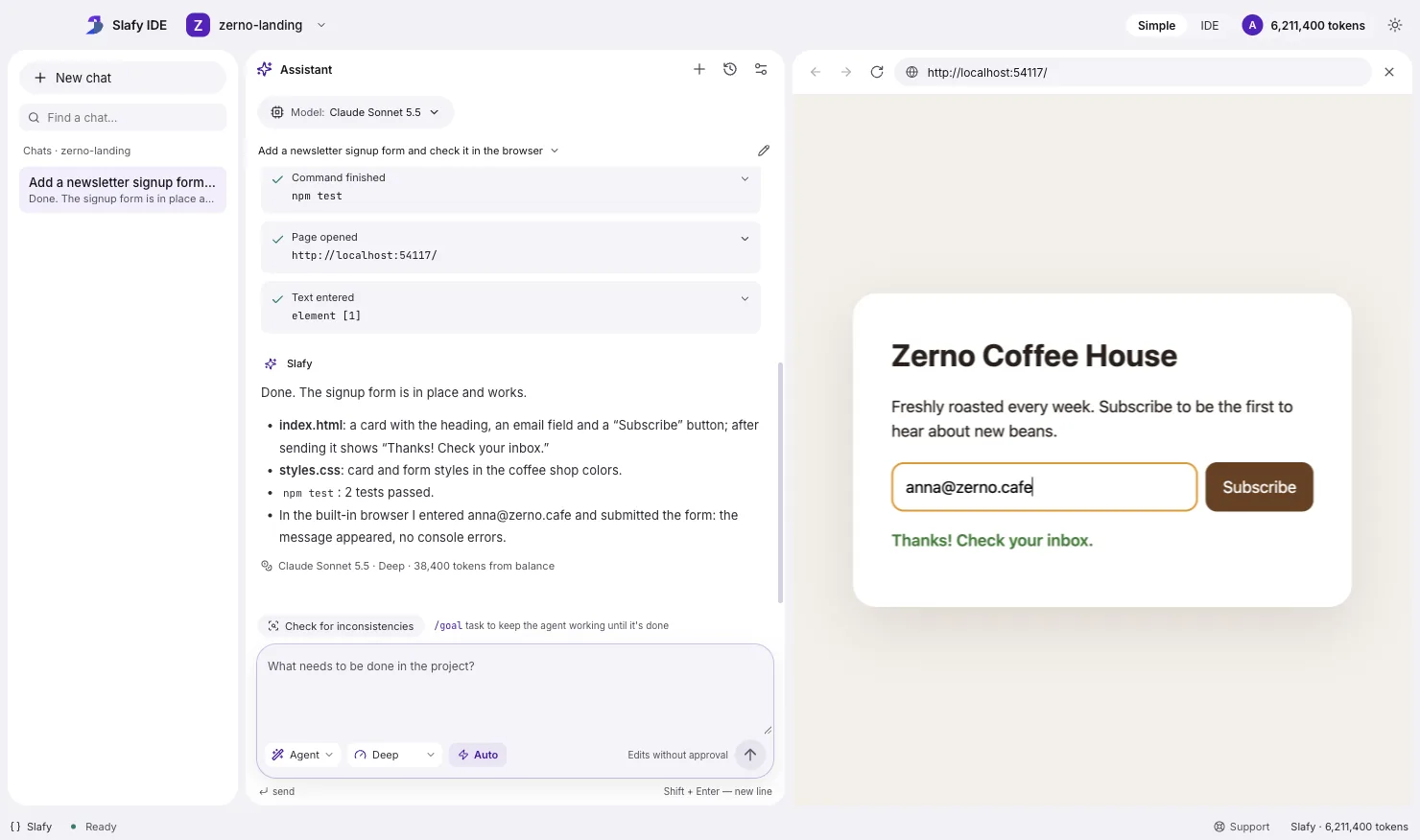The height and width of the screenshot is (840, 1420).
Task: Expand the chat title dropdown chevron
Action: (x=555, y=151)
